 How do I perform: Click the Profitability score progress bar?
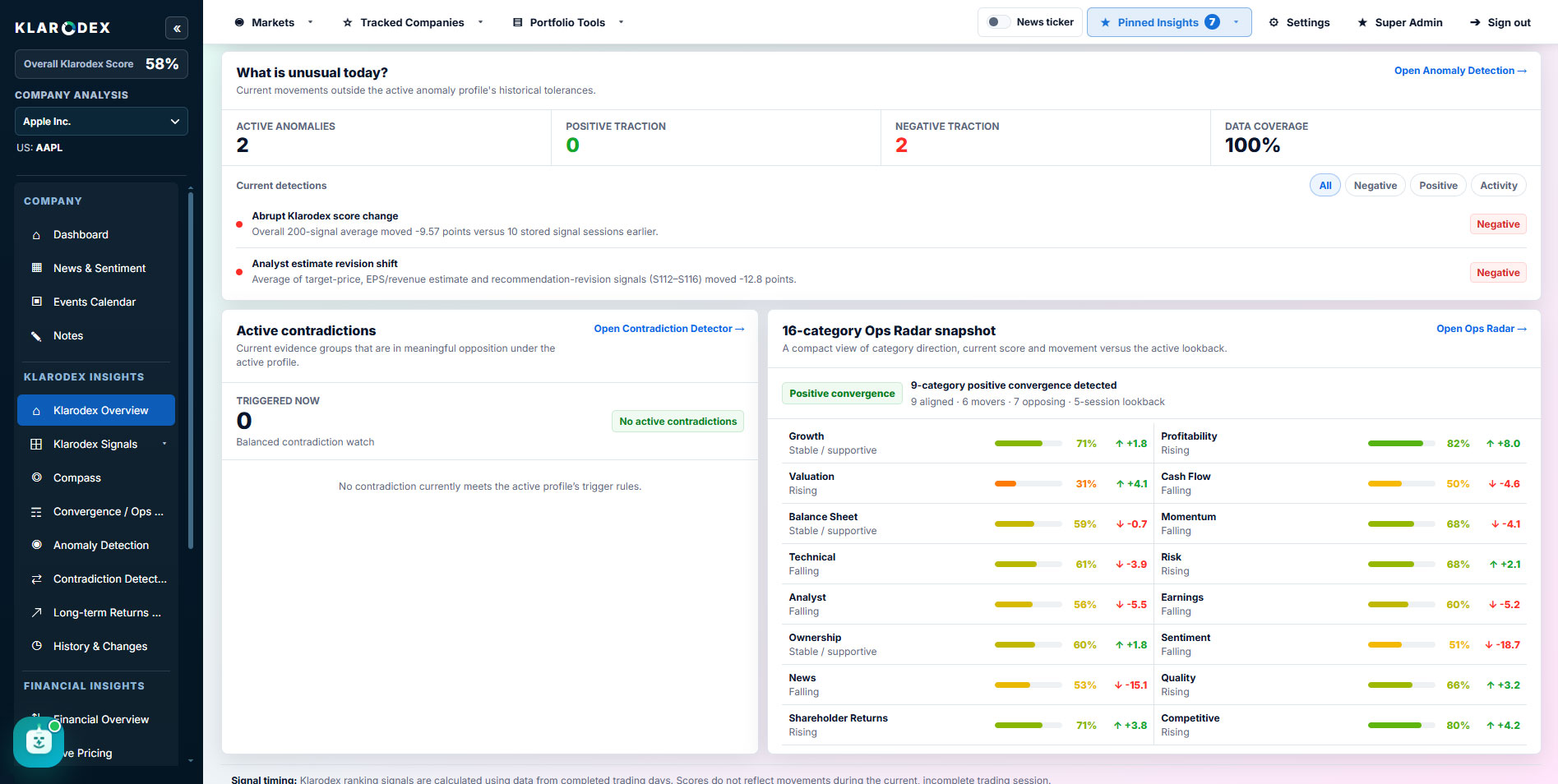(x=1401, y=444)
